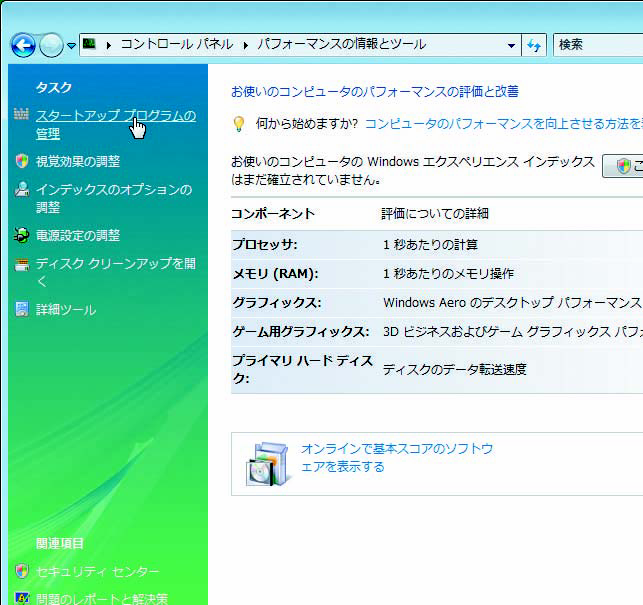Open the recent pages dropdown arrow beside Forward
The image size is (643, 605).
71,46
